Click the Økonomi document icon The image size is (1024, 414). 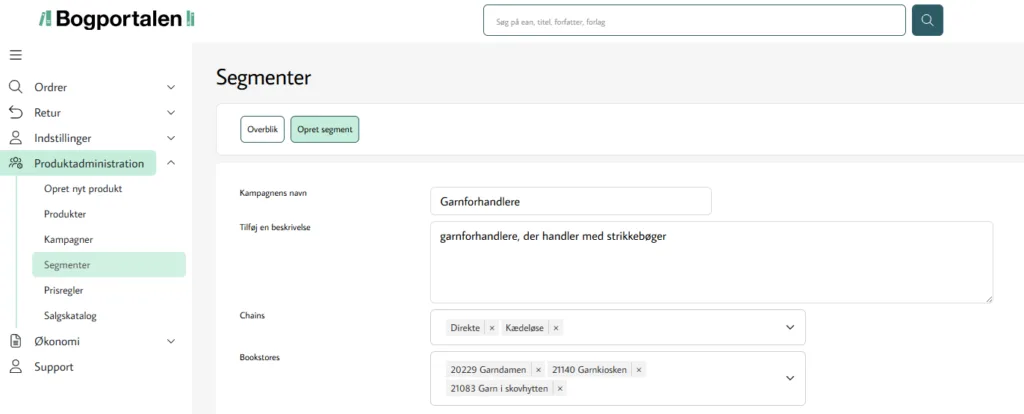pyautogui.click(x=16, y=341)
